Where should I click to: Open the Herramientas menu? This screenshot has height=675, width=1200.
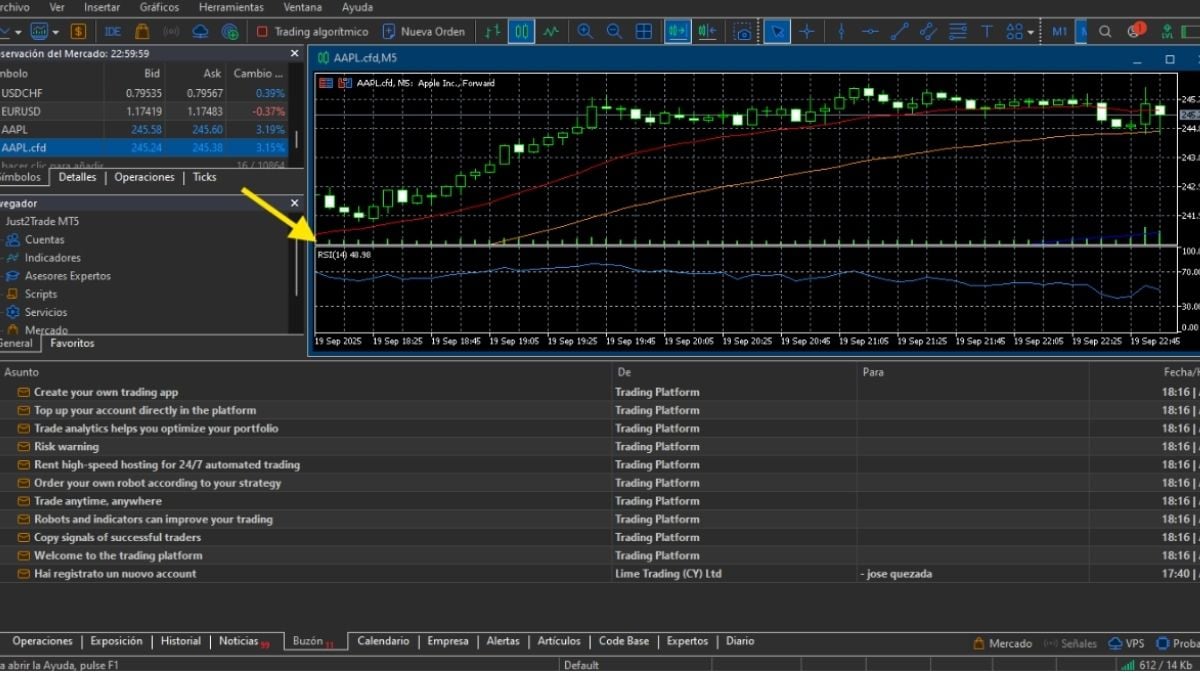coord(230,7)
